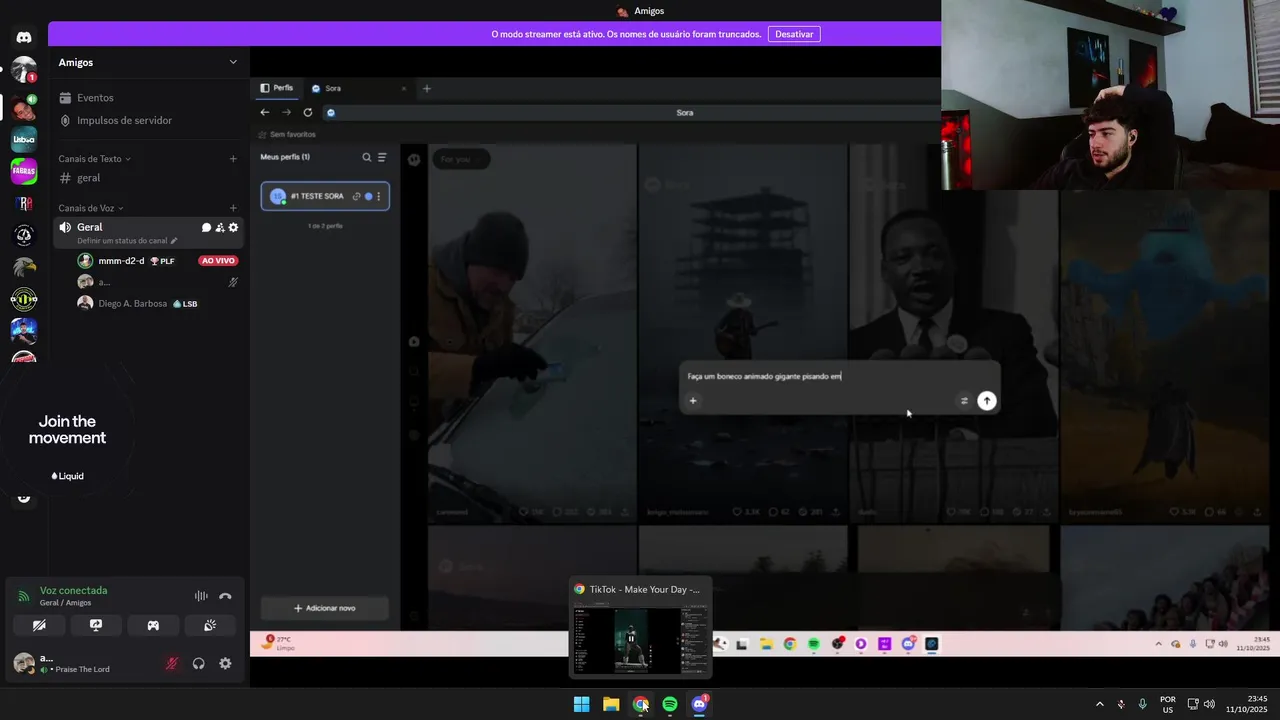
Task: Expand the Amigos server header menu
Action: click(148, 62)
